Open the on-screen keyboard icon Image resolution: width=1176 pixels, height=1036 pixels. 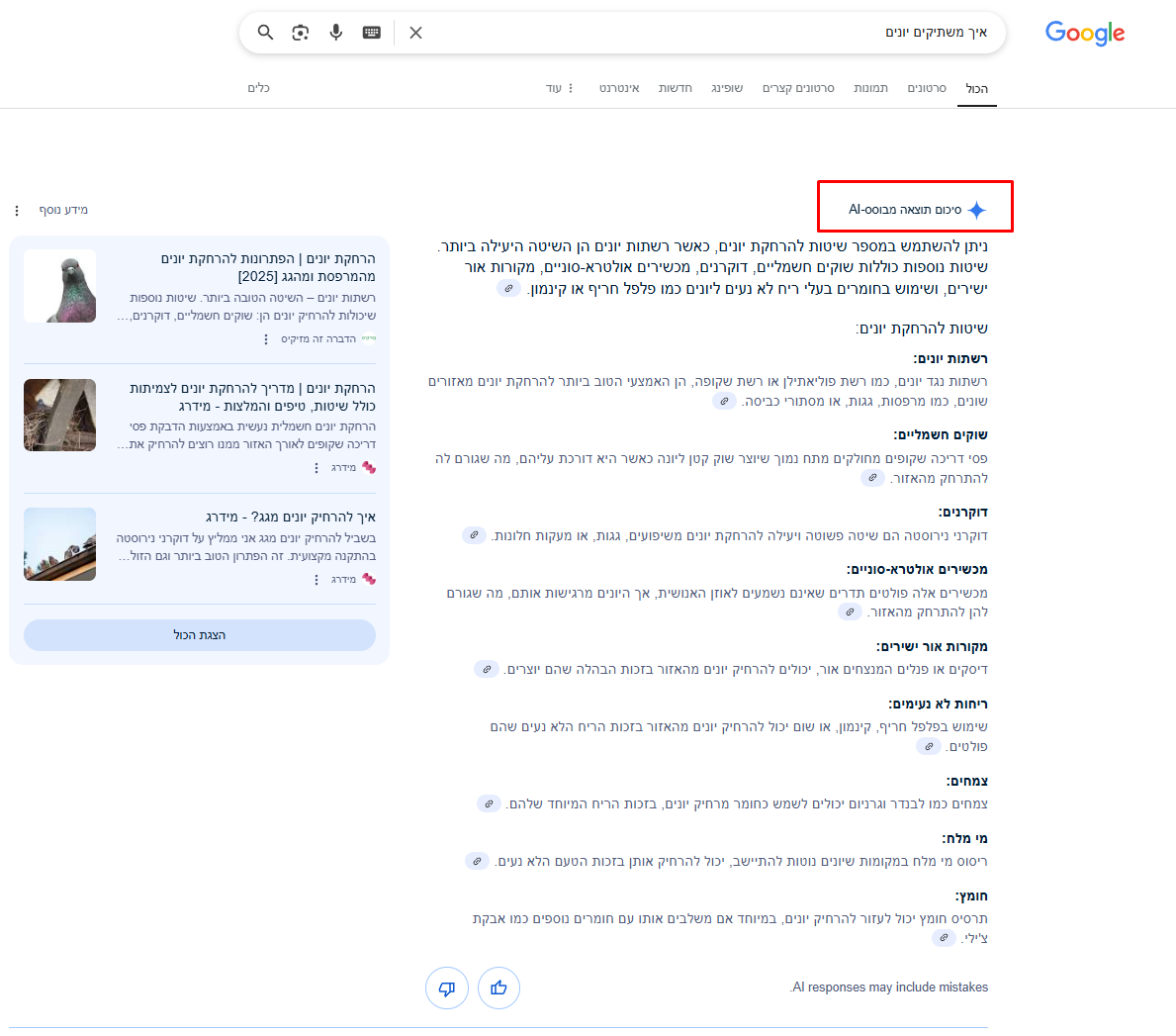371,33
